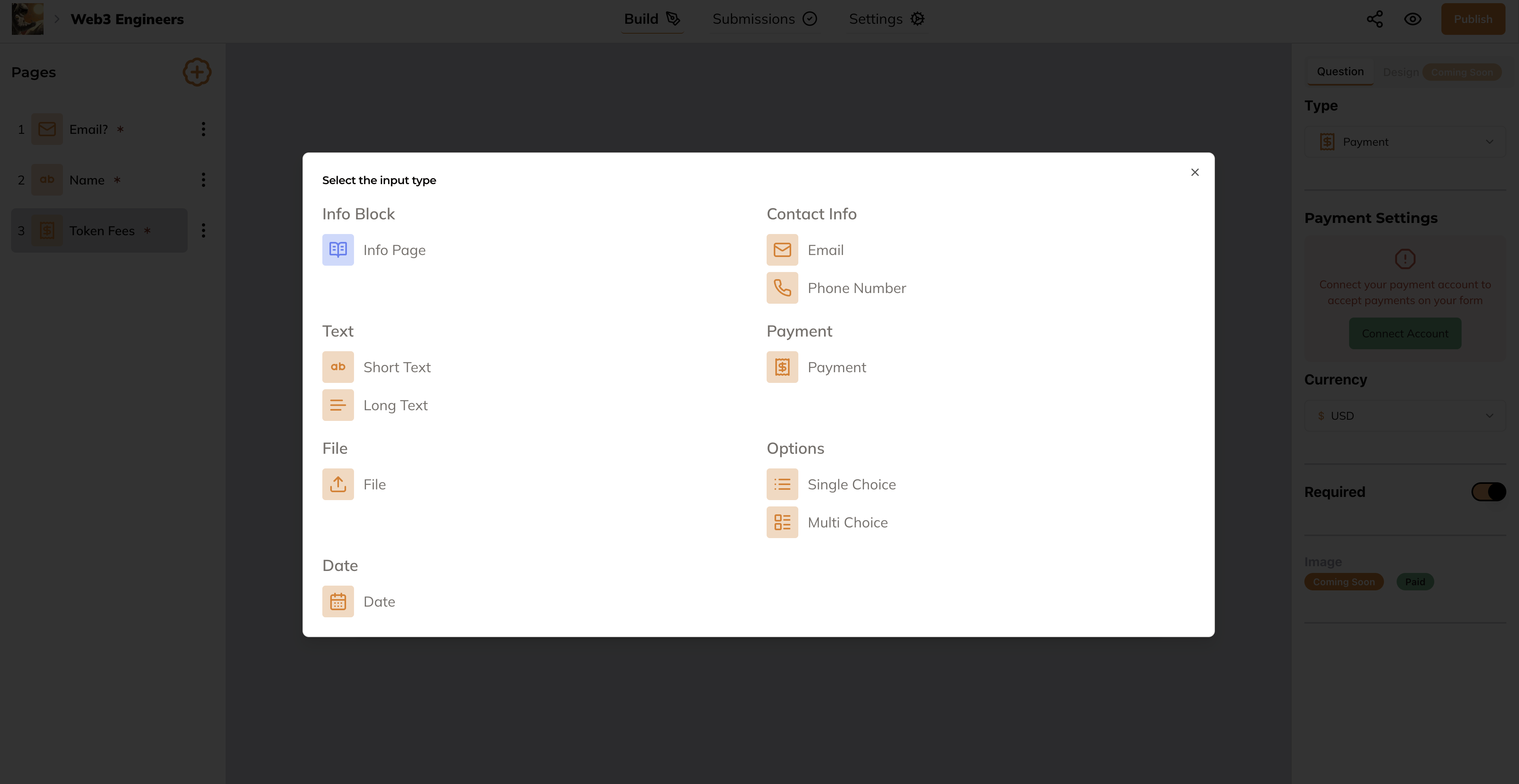Open options menu for Token Fees page
Screen dimensions: 1519x784
point(204,230)
